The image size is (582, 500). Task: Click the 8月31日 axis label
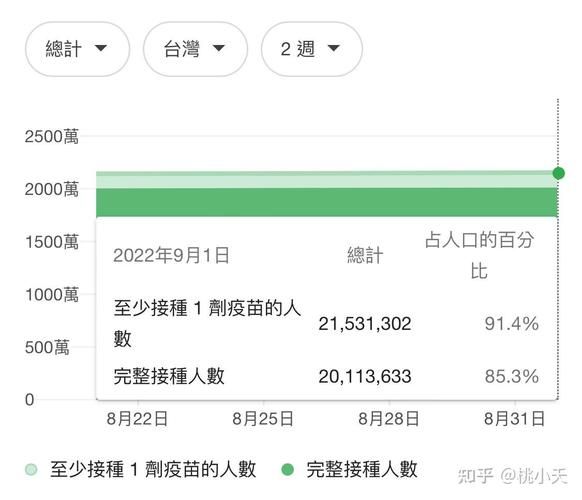[514, 419]
